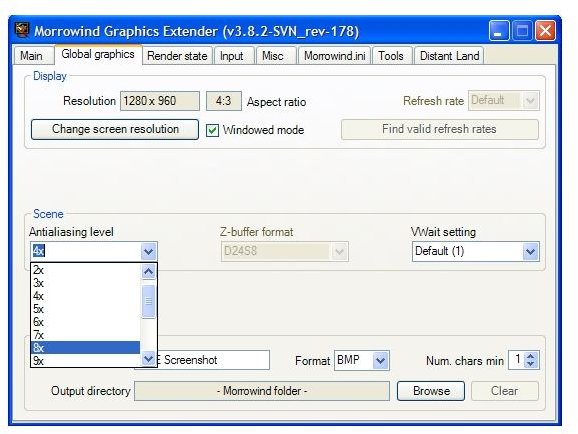This screenshot has height=434, width=578.
Task: Choose 4x in the antialiasing list
Action: coord(86,296)
